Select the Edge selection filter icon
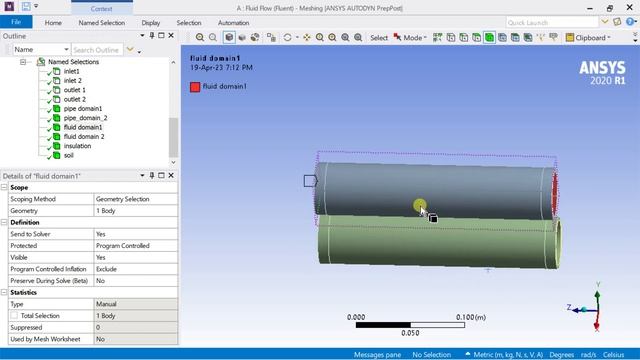Image resolution: width=640 pixels, height=360 pixels. coord(464,38)
